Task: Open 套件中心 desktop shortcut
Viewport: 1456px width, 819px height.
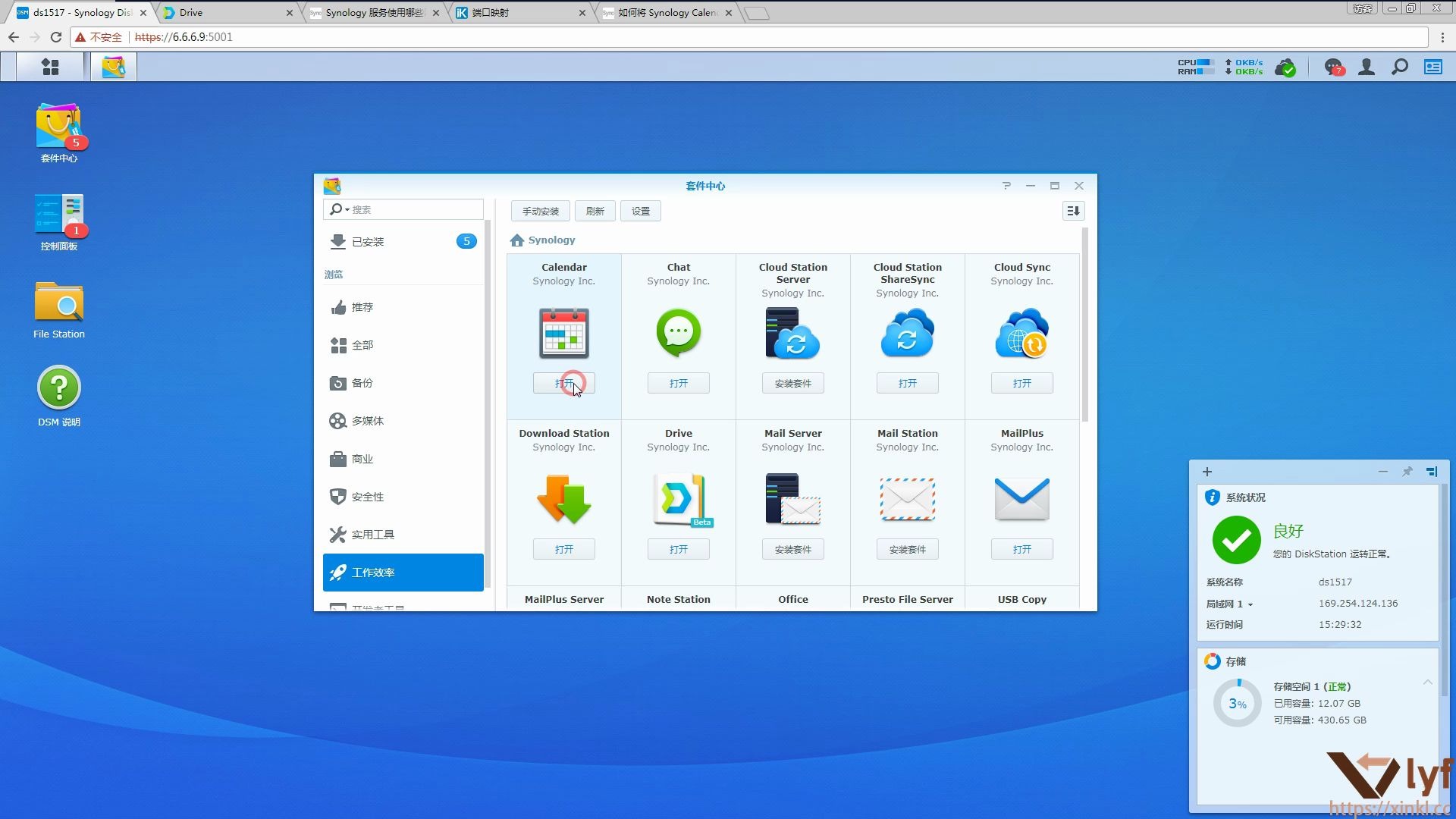Action: tap(59, 133)
